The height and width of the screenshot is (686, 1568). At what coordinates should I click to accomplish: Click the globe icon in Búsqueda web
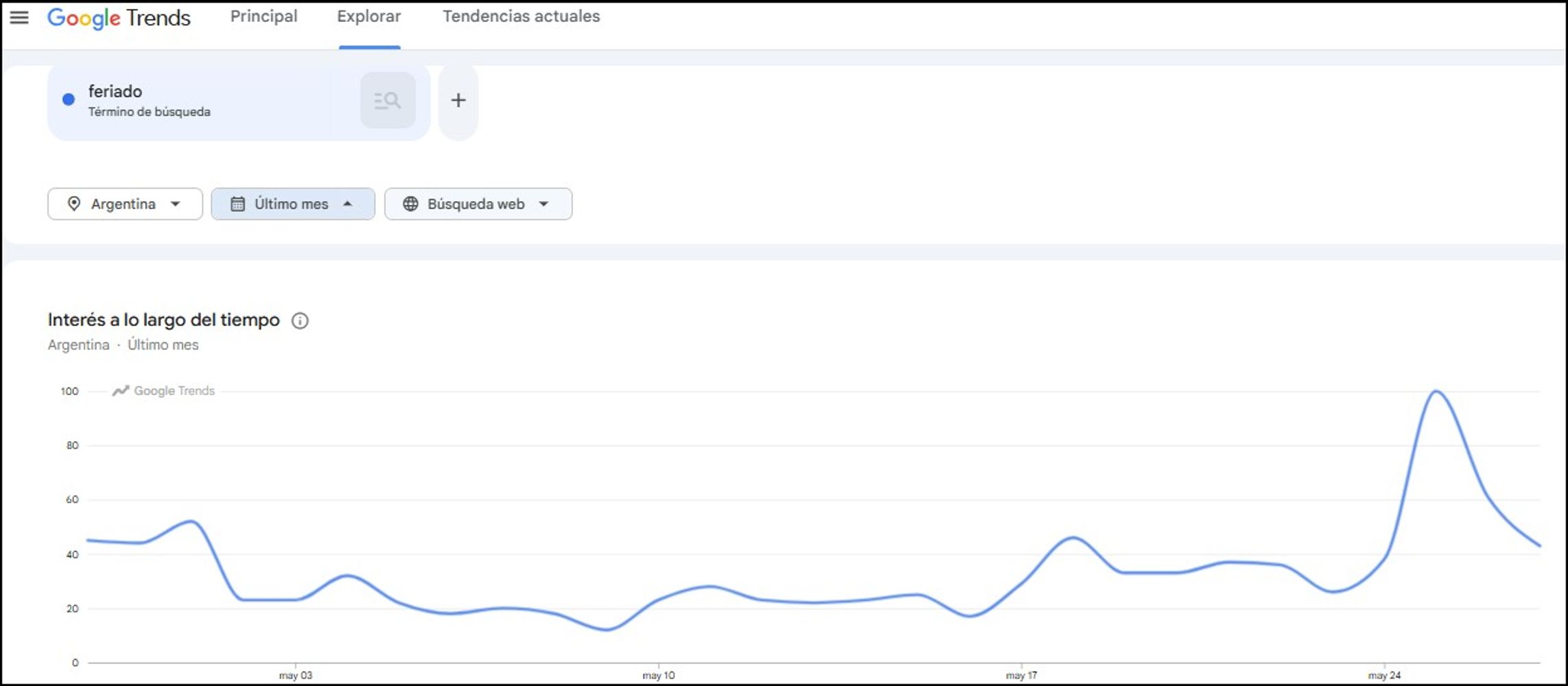410,204
